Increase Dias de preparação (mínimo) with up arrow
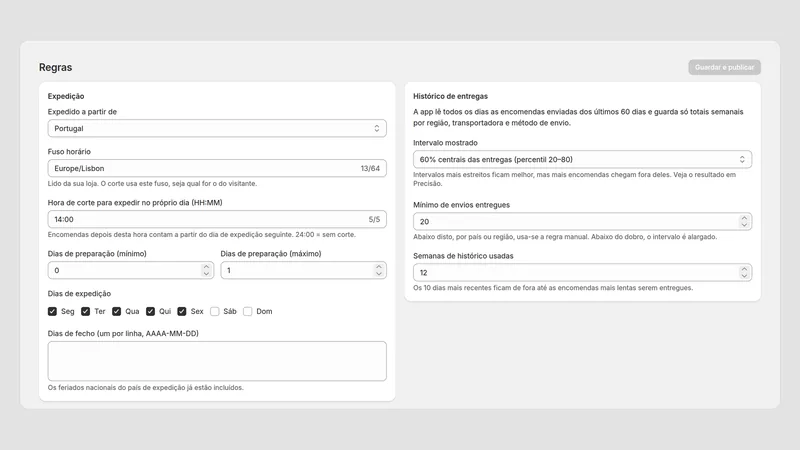Image resolution: width=800 pixels, height=450 pixels. (206, 266)
